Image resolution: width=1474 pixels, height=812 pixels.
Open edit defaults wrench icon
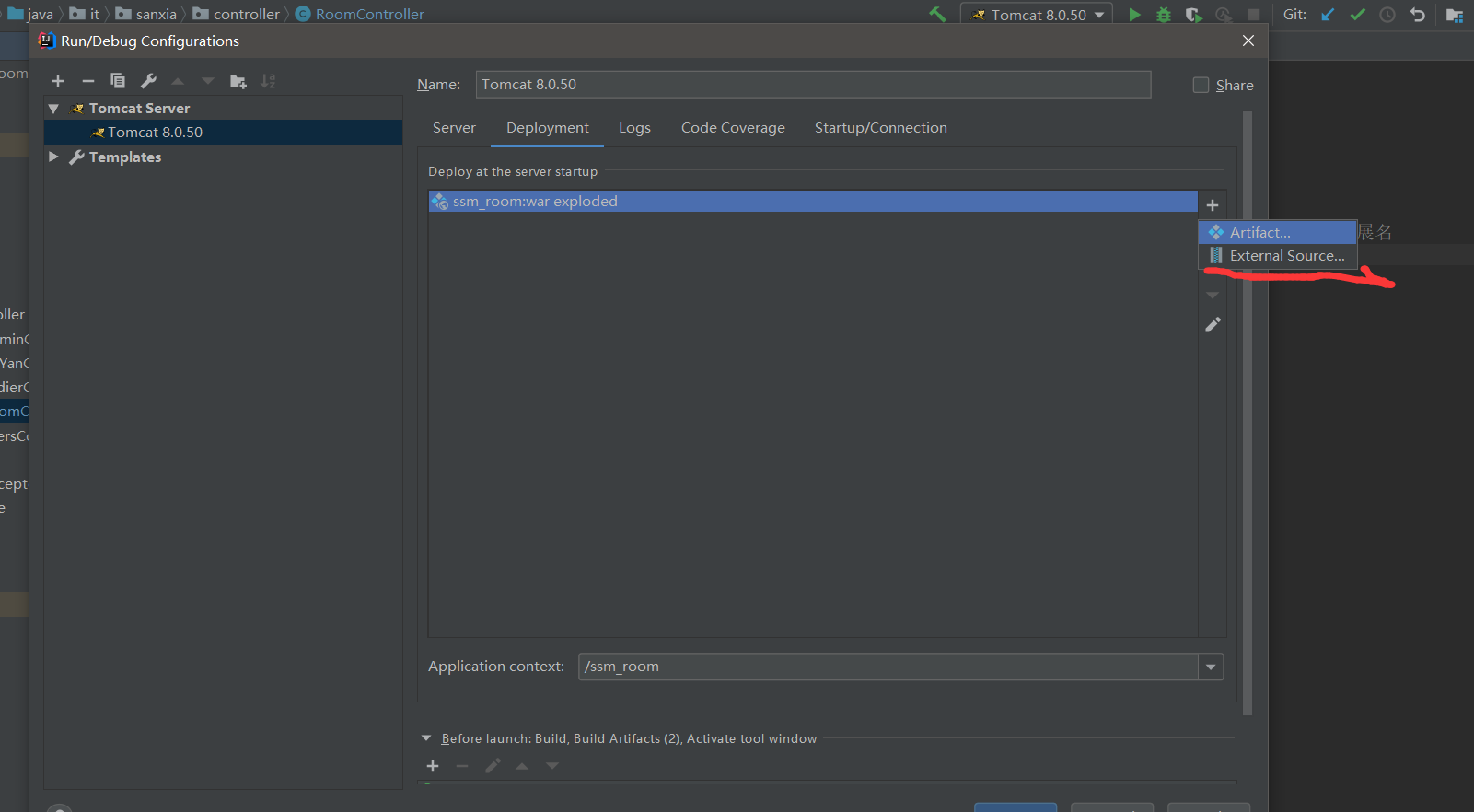click(148, 81)
